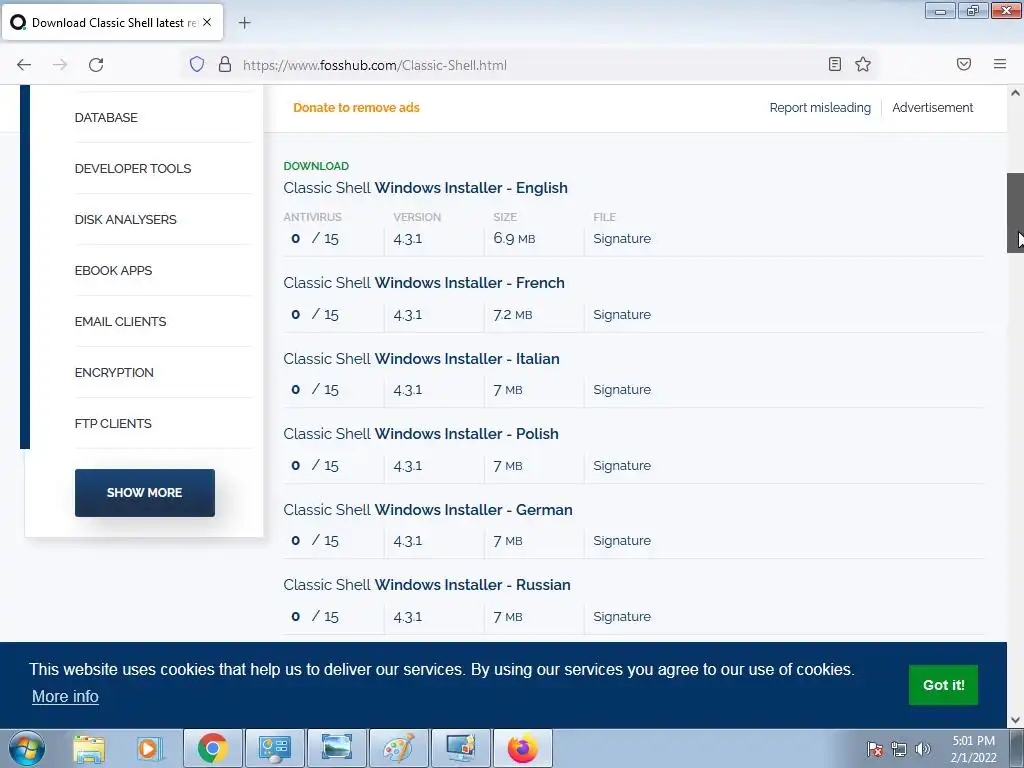Open Signature for Italian installer
1024x768 pixels.
point(622,389)
